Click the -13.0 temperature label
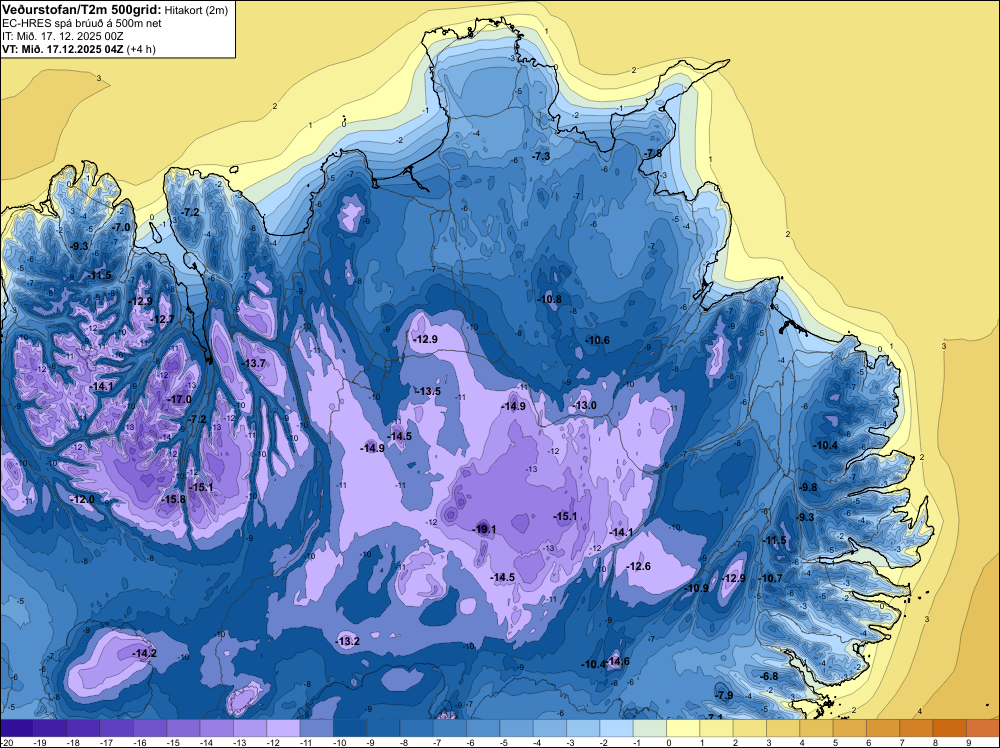1000x748 pixels. [x=585, y=405]
